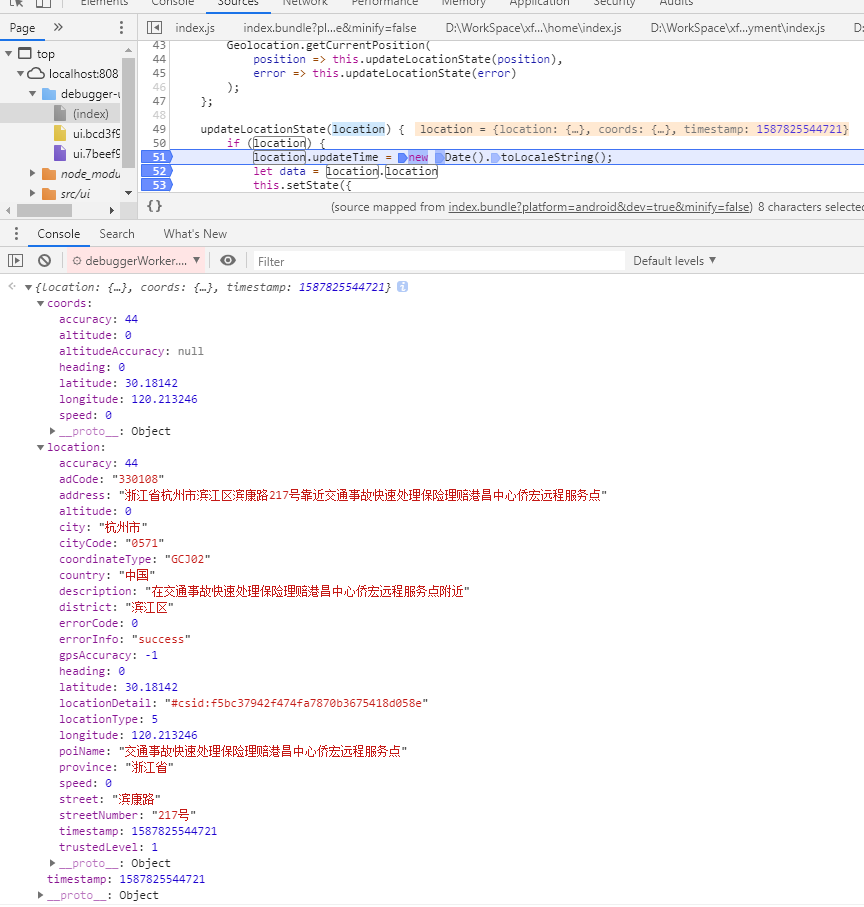Expand the src/ui folder
Image resolution: width=864 pixels, height=907 pixels.
coord(33,193)
